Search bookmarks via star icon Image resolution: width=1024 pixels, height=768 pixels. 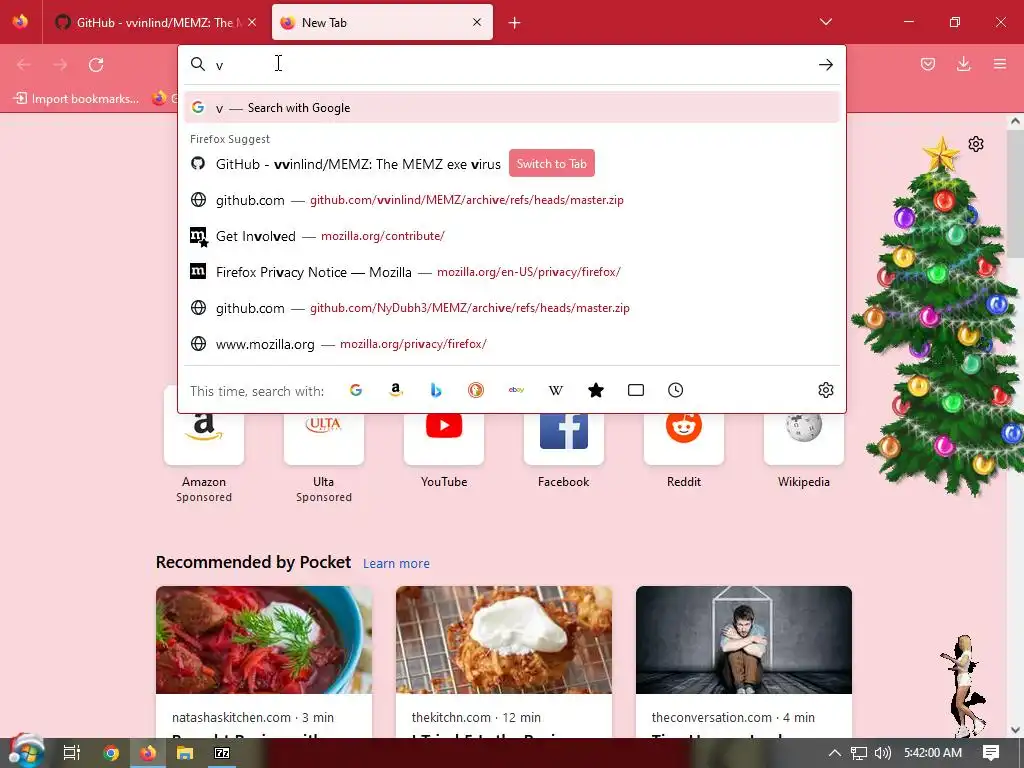pos(596,391)
